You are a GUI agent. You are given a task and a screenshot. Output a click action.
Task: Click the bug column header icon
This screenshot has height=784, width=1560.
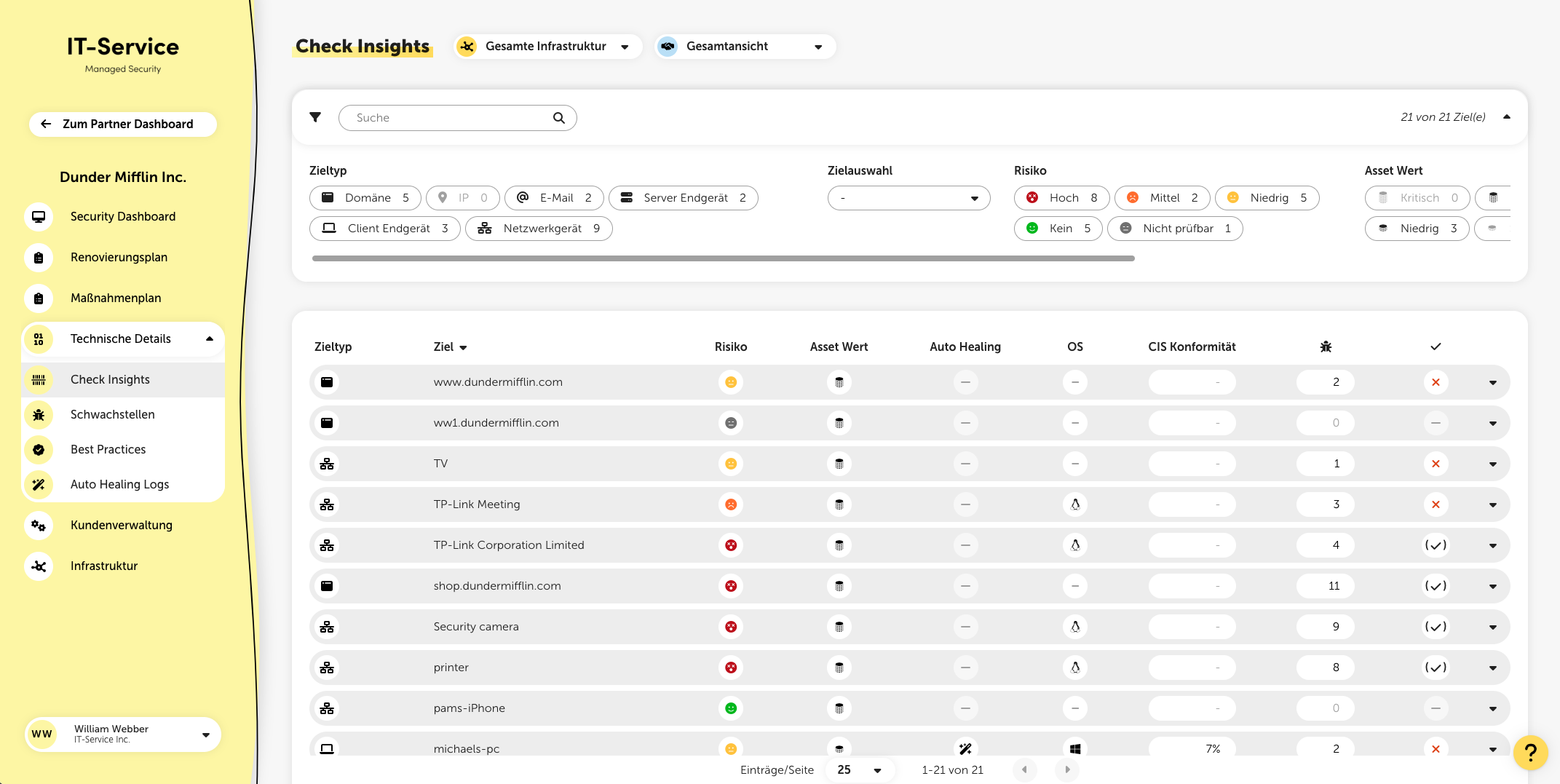[x=1326, y=347]
